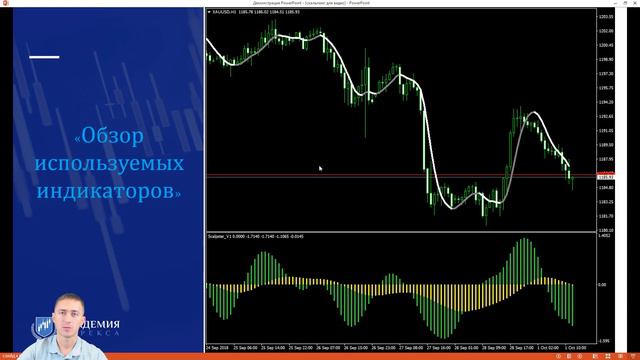This screenshot has height=360, width=640.
Task: Click the 25 Sep 14:00 time label
Action: pos(273,348)
